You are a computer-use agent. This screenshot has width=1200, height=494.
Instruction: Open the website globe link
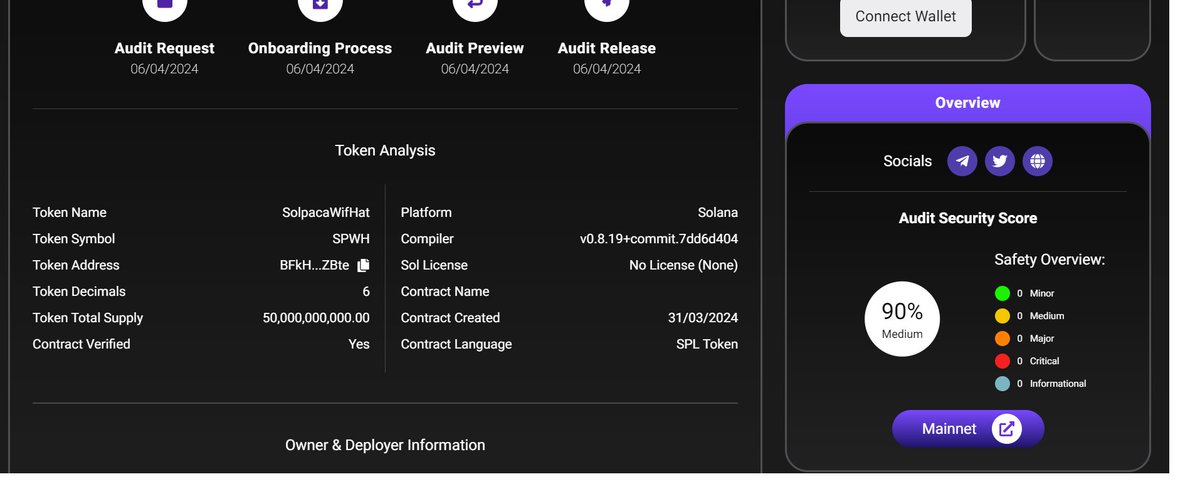coord(1038,161)
